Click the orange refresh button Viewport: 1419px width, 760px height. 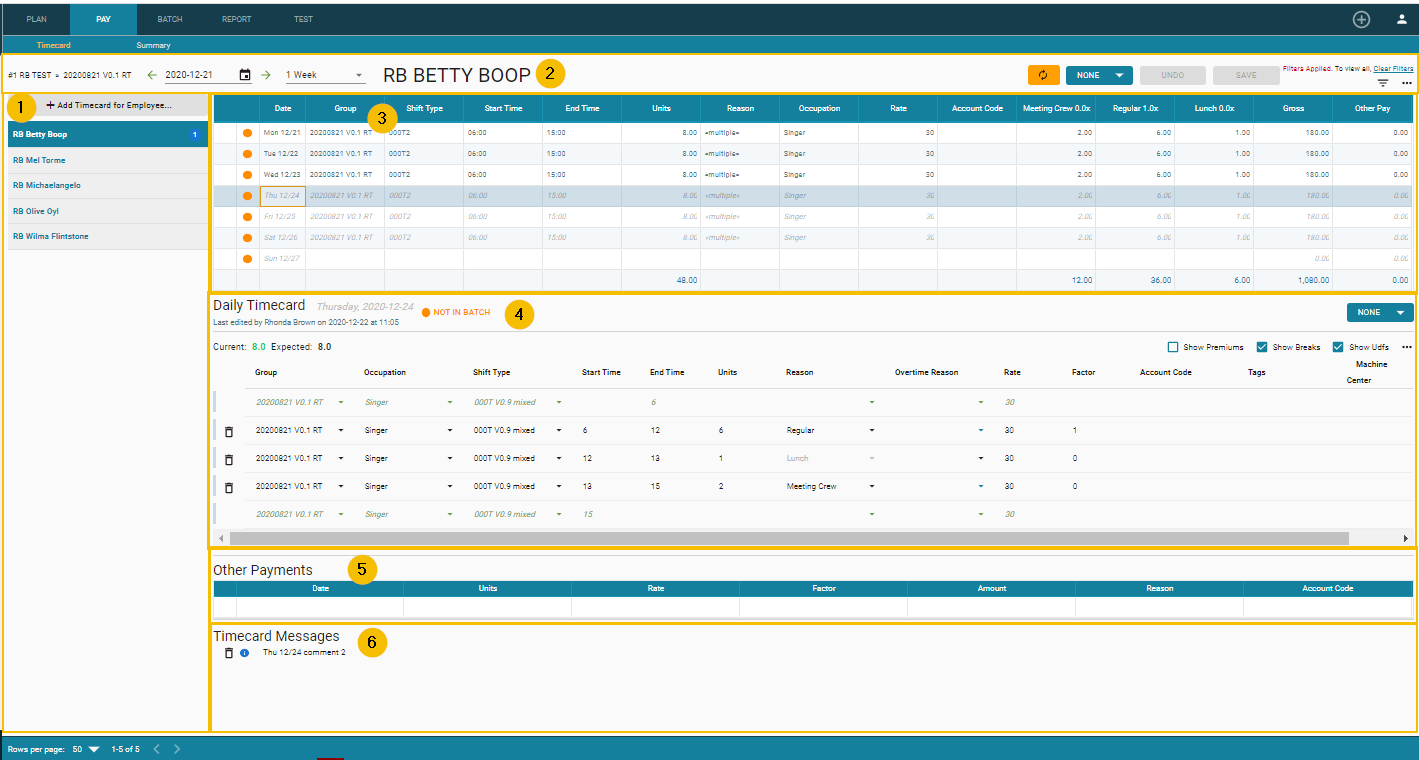point(1043,75)
